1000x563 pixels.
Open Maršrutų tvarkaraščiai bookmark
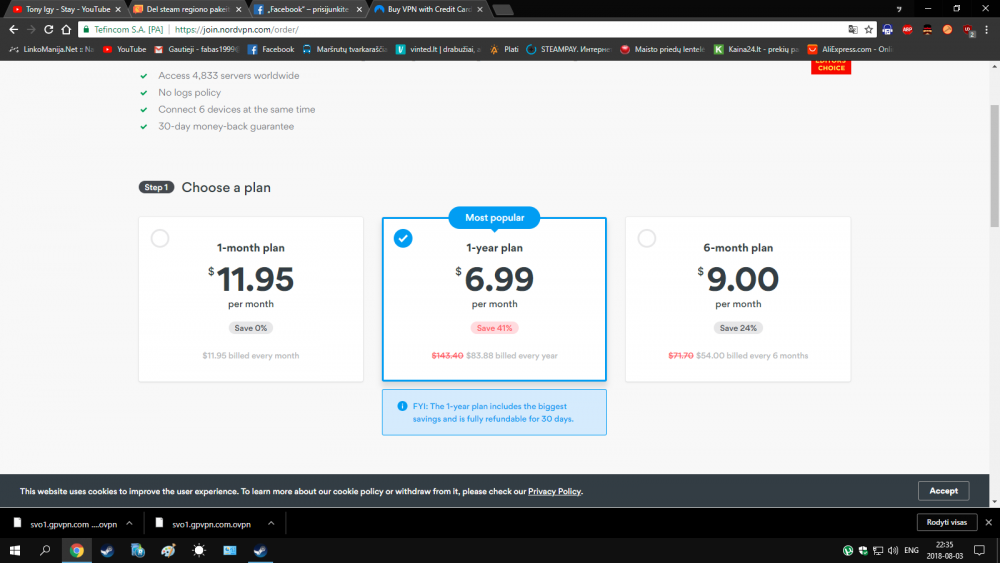click(x=344, y=49)
